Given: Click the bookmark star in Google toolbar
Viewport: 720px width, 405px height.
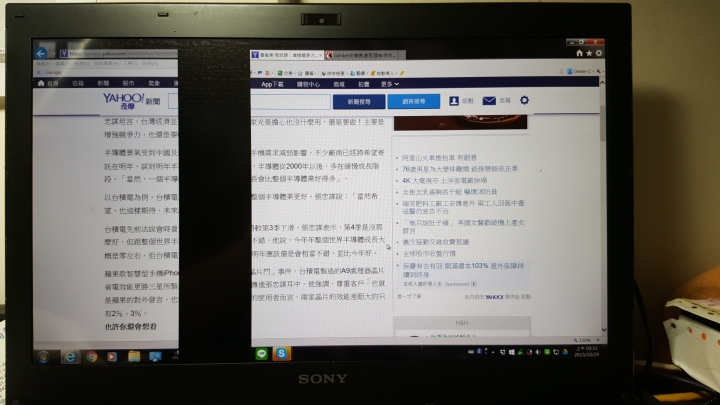Looking at the screenshot, I should tap(300, 73).
